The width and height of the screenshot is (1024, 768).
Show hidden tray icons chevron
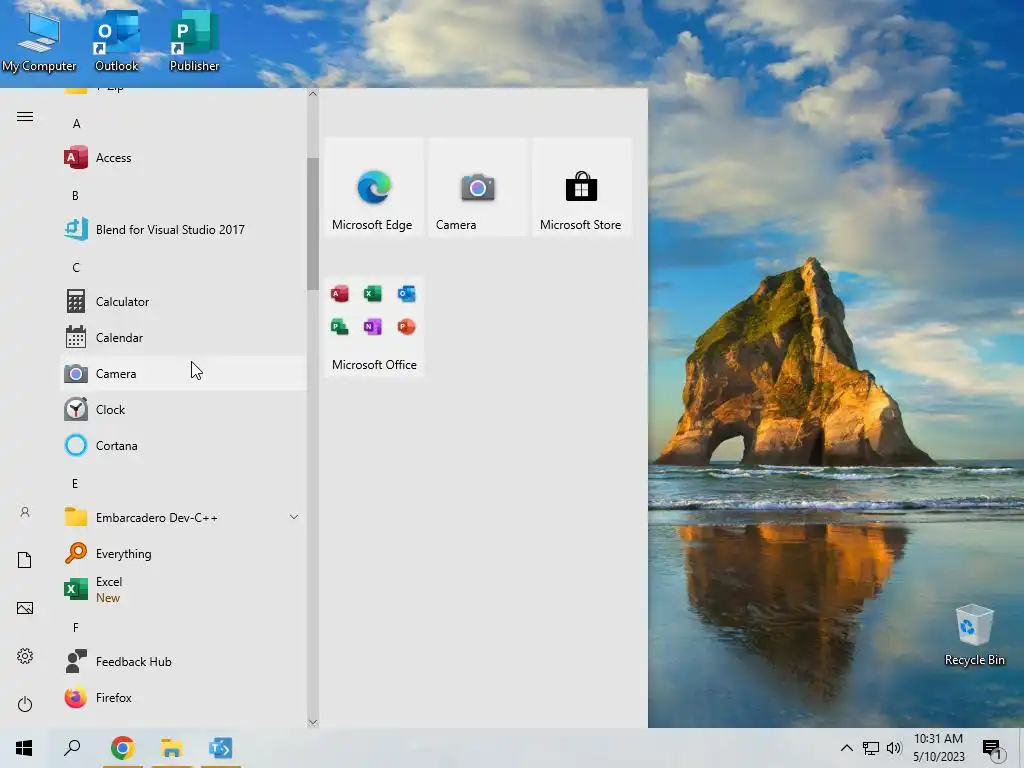[846, 748]
